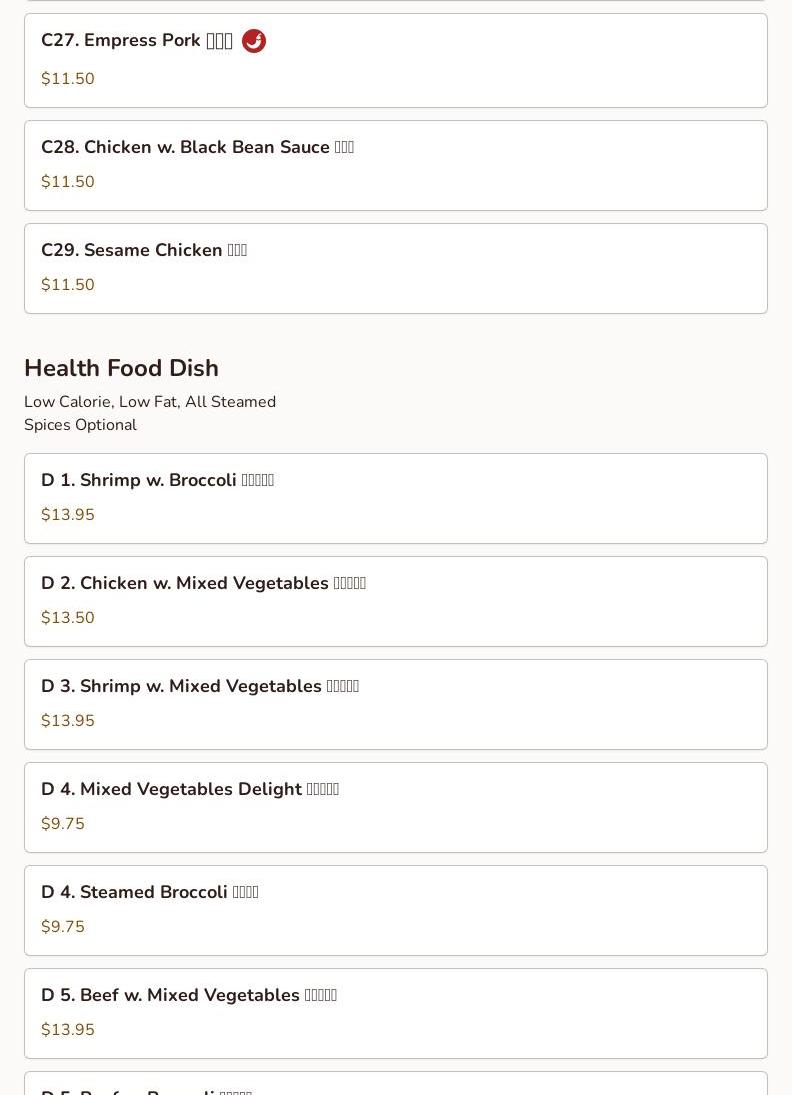The height and width of the screenshot is (1095, 792).
Task: Click the spicy chili icon beside Empress Pork
Action: [254, 41]
